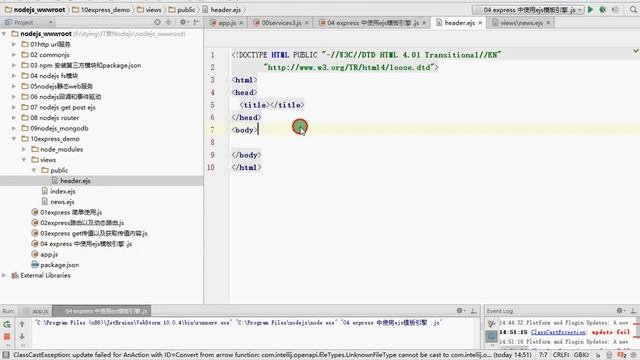Click the views breadcrumb in navigation bar
The width and height of the screenshot is (640, 360).
(149, 9)
